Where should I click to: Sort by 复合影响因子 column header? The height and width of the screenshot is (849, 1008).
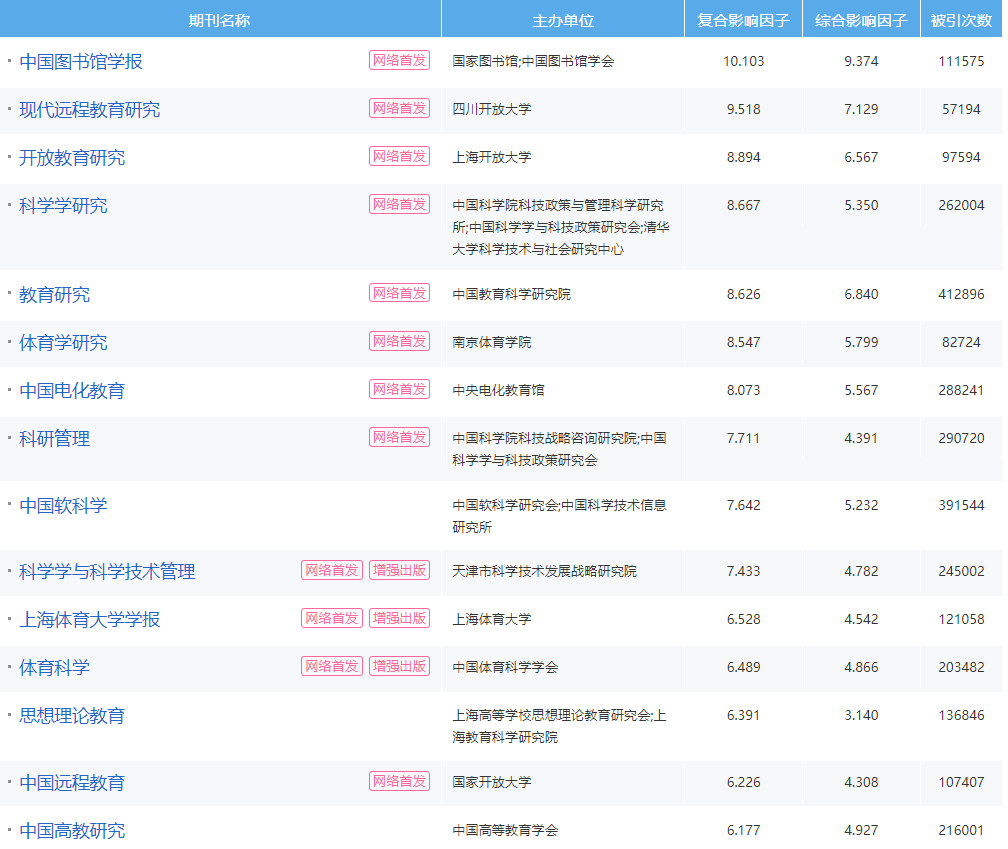pyautogui.click(x=744, y=20)
